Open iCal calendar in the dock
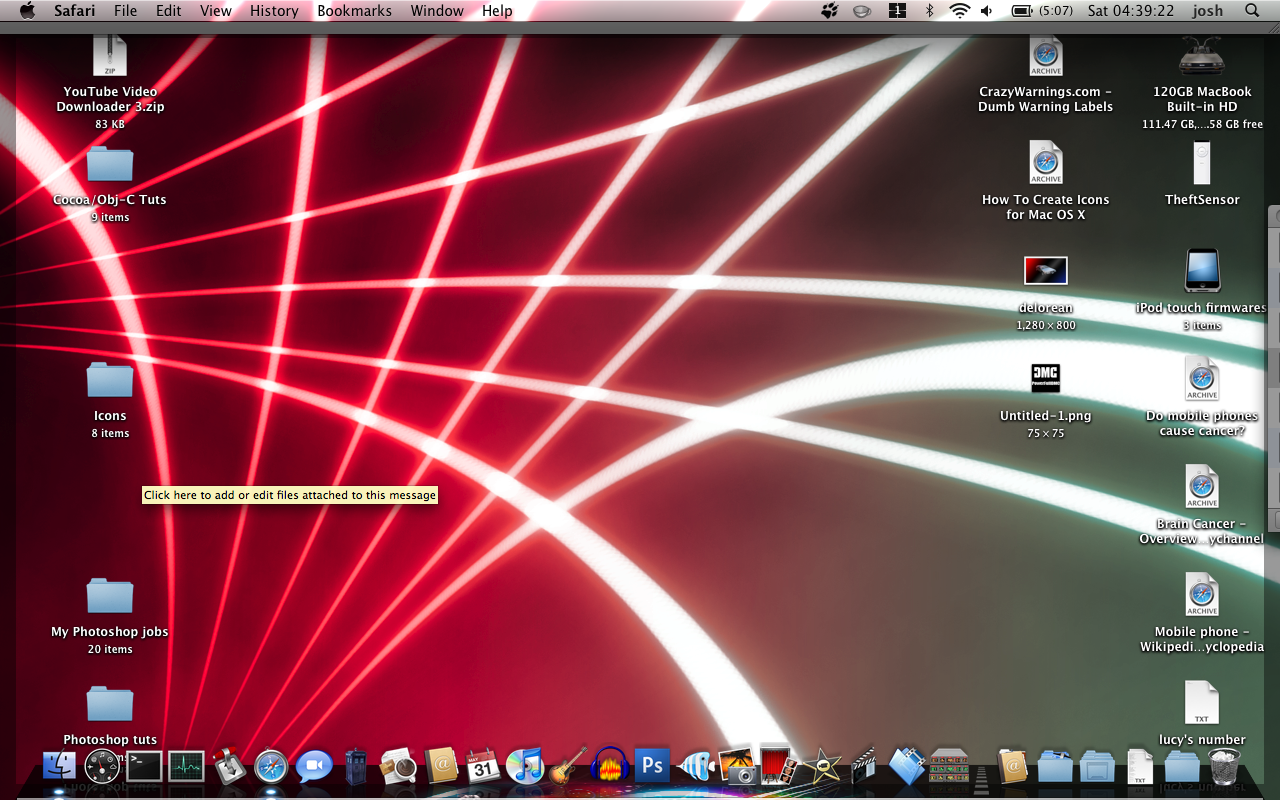This screenshot has height=800, width=1280. point(483,767)
